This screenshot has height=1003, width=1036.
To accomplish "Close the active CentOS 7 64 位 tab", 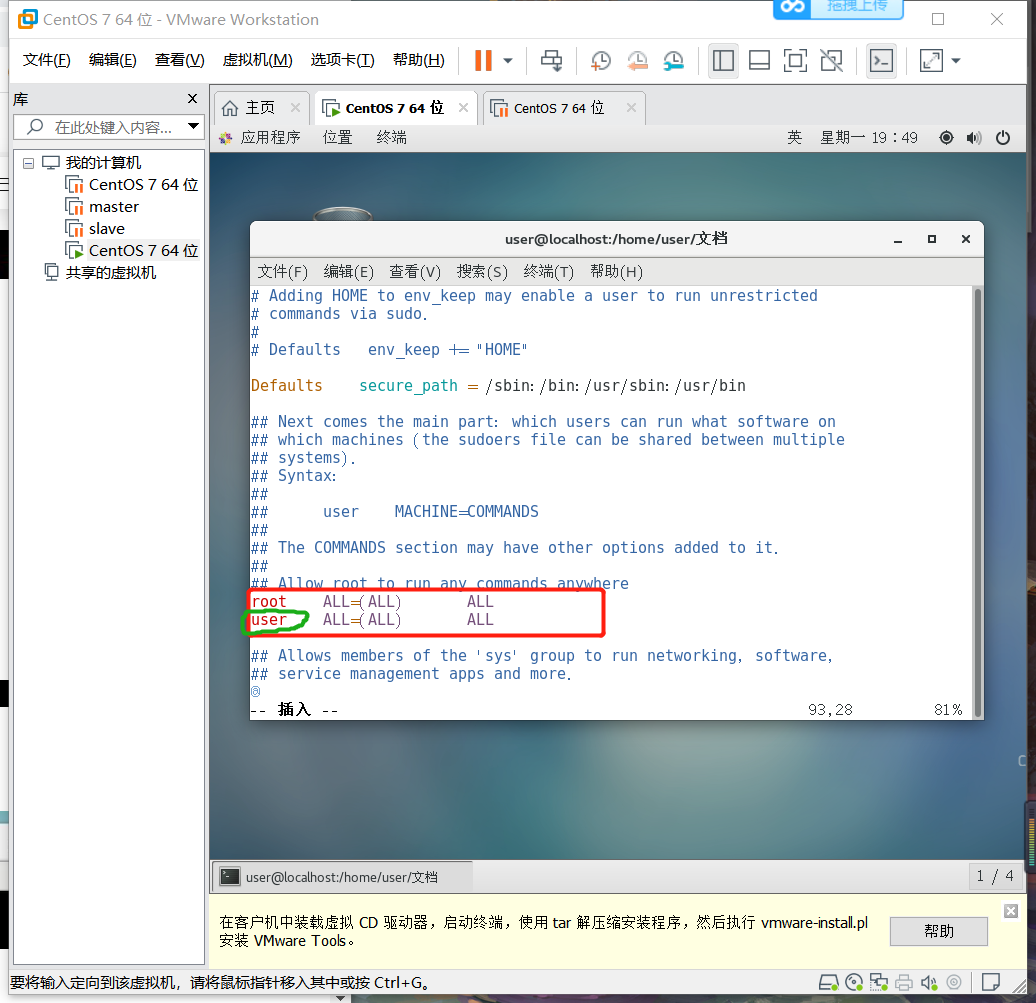I will click(x=463, y=107).
